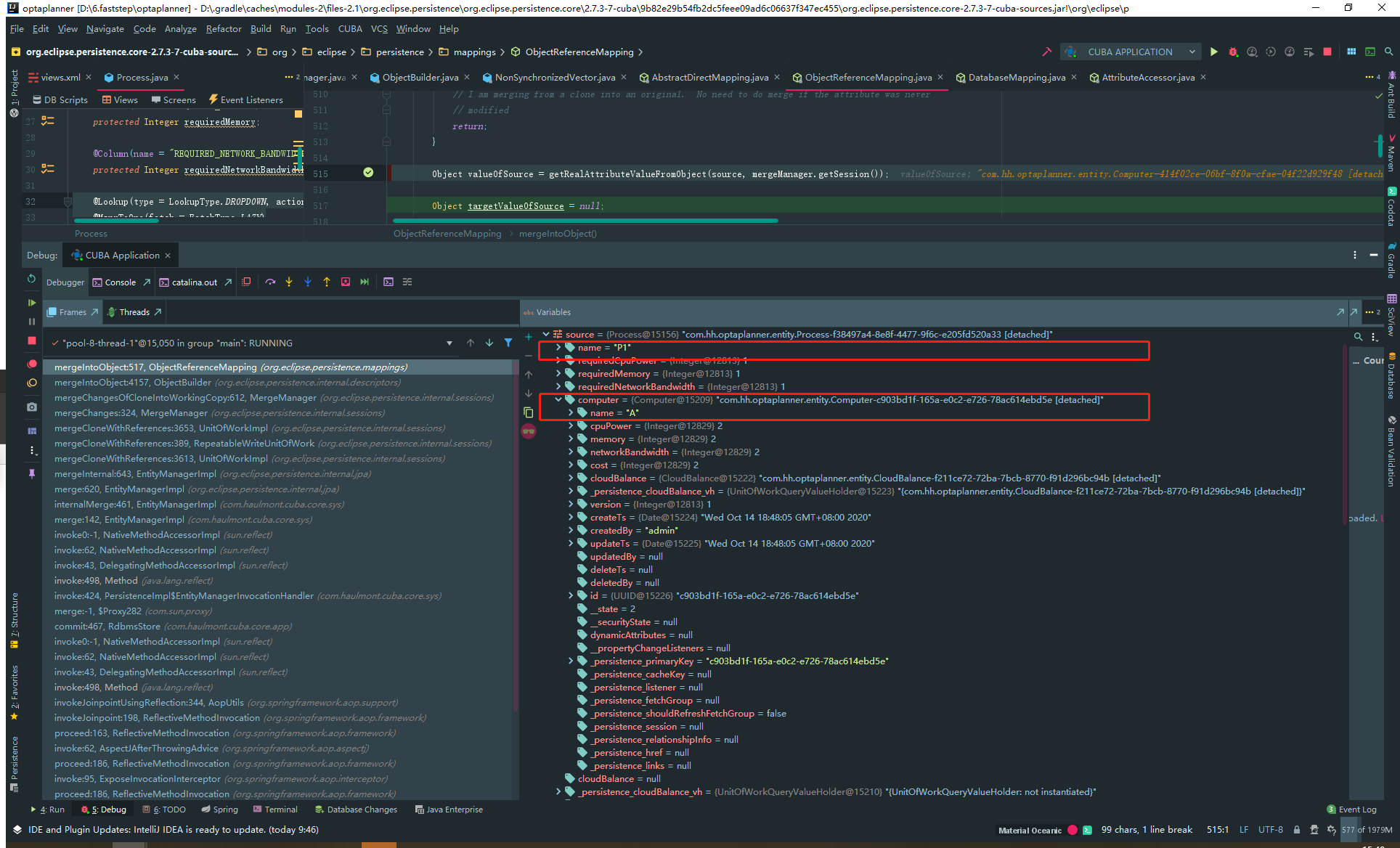The height and width of the screenshot is (848, 1400).
Task: Click the horizontal scrollbar of ObjectReferenceMapping editor
Action: pos(585,220)
